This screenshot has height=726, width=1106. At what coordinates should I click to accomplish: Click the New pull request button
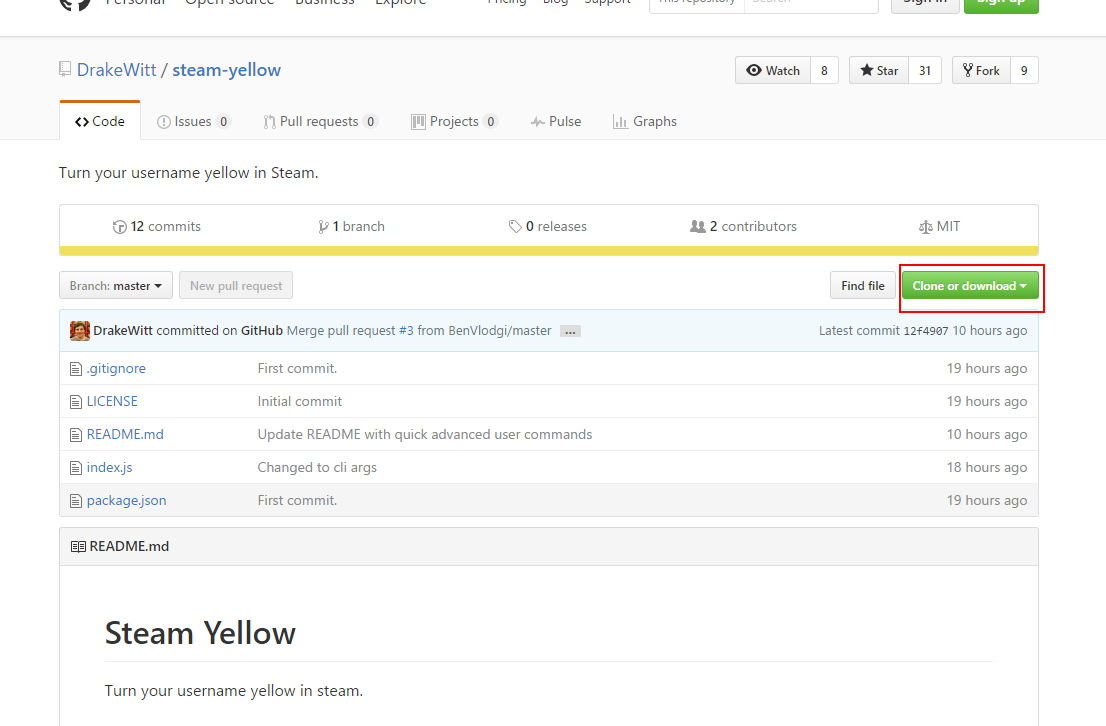click(236, 286)
